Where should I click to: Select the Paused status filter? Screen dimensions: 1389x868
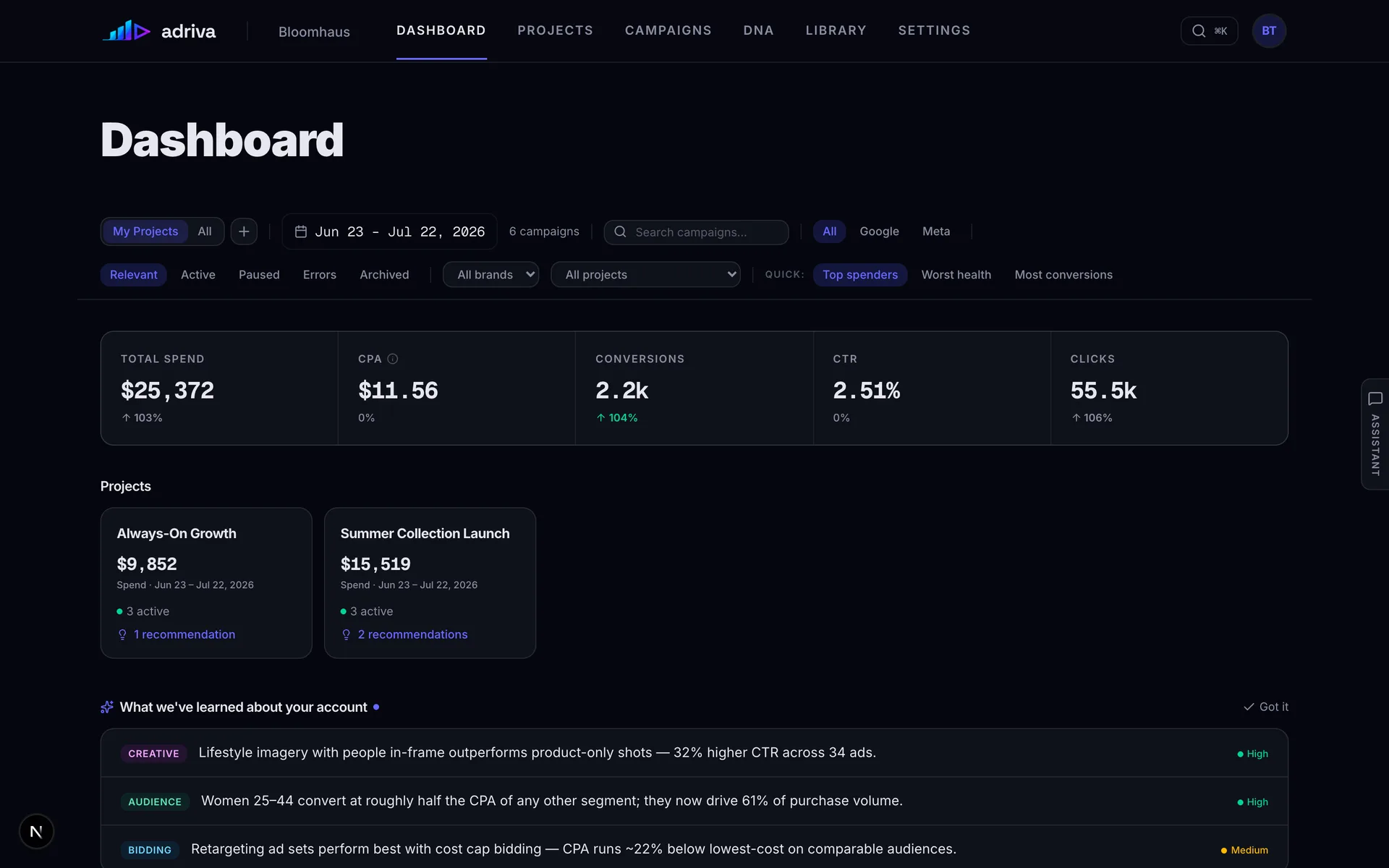[x=259, y=275]
